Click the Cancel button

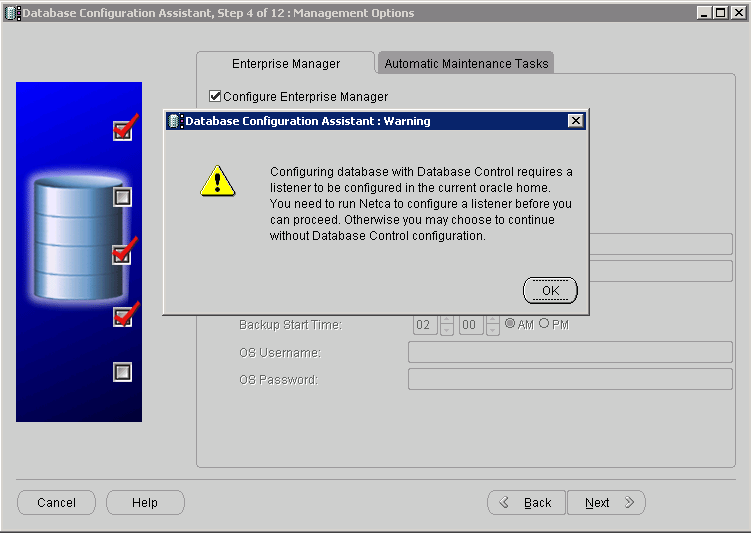tap(57, 502)
